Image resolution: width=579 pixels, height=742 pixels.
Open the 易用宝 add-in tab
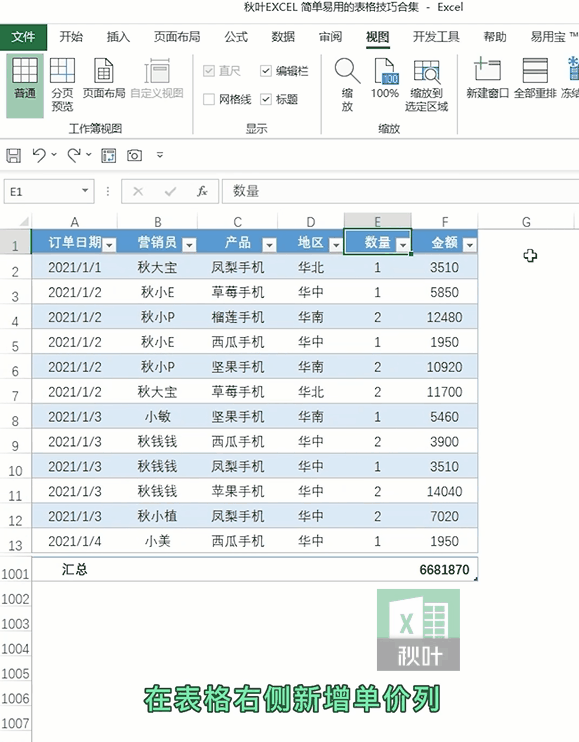tap(553, 37)
